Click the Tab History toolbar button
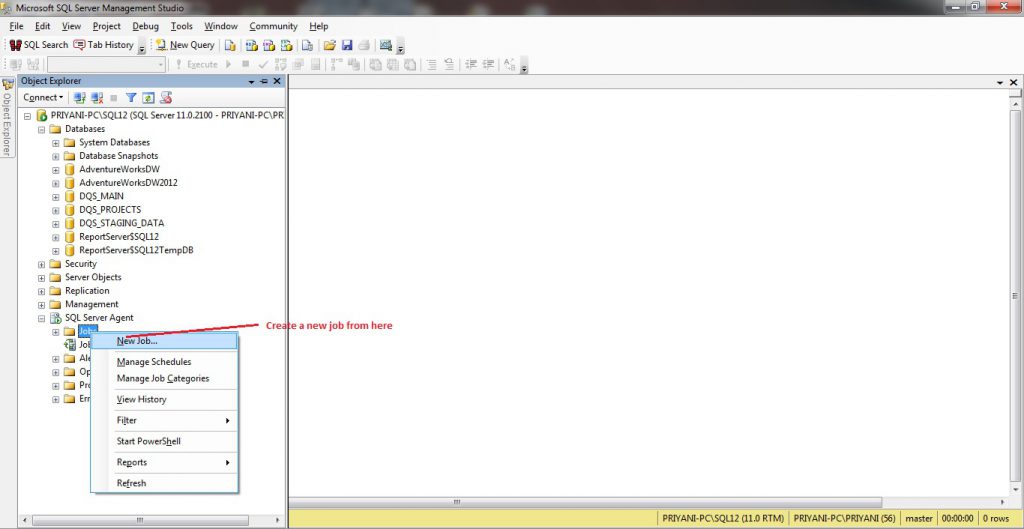 (x=103, y=45)
